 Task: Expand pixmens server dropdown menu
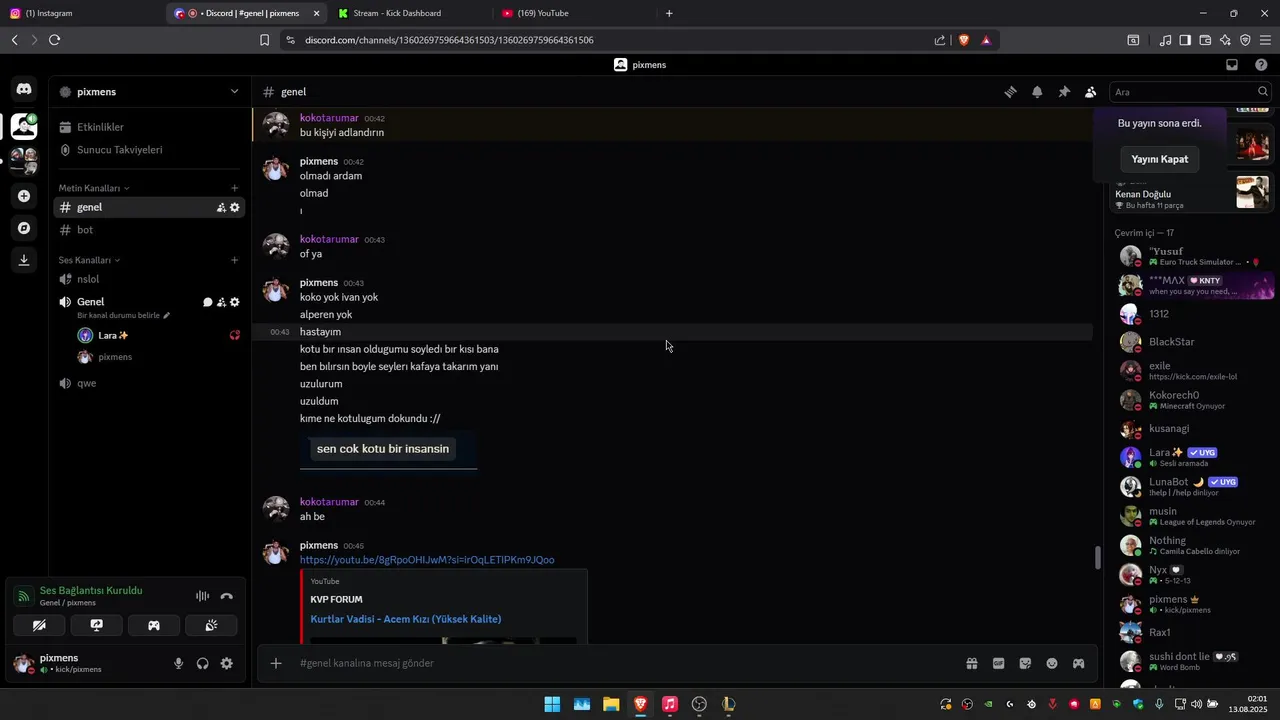[235, 91]
